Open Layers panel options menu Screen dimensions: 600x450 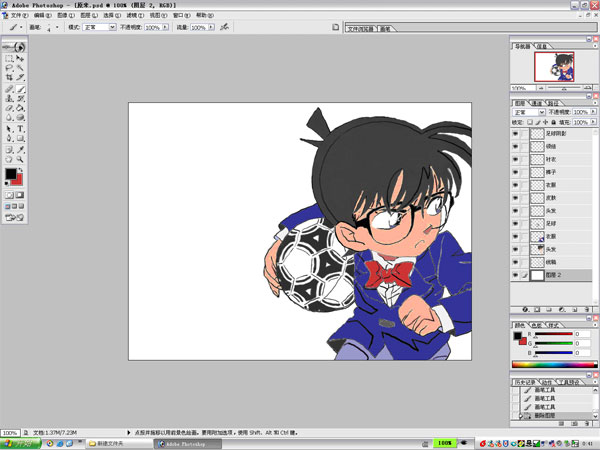click(x=595, y=103)
